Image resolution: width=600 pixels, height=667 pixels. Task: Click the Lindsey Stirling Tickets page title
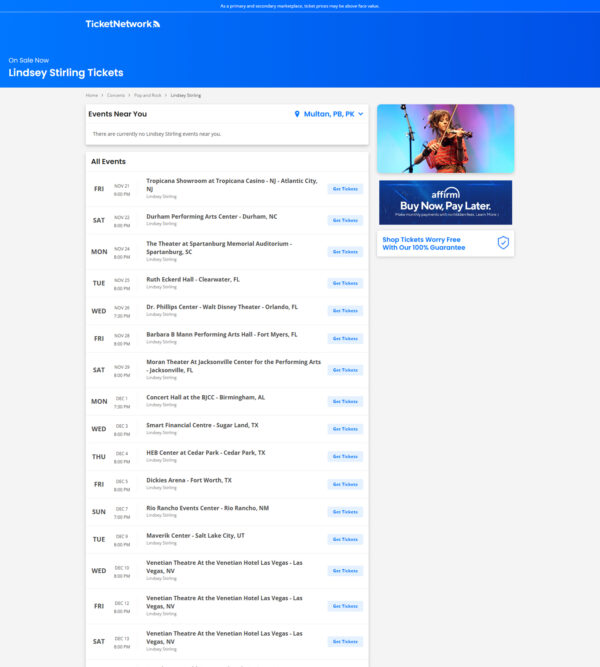tap(66, 73)
